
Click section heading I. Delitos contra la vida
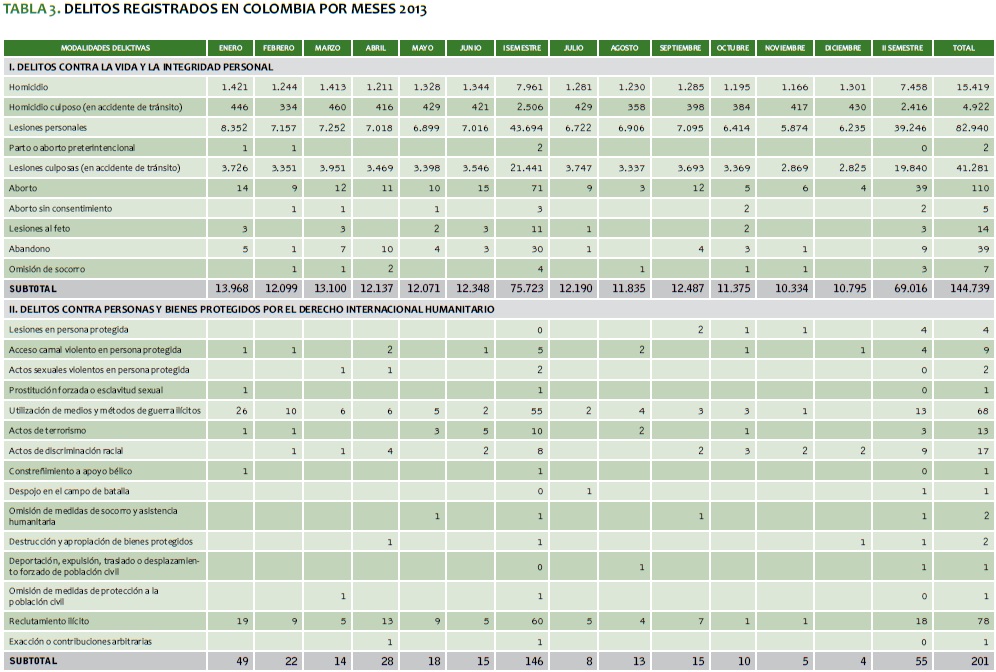[140, 67]
